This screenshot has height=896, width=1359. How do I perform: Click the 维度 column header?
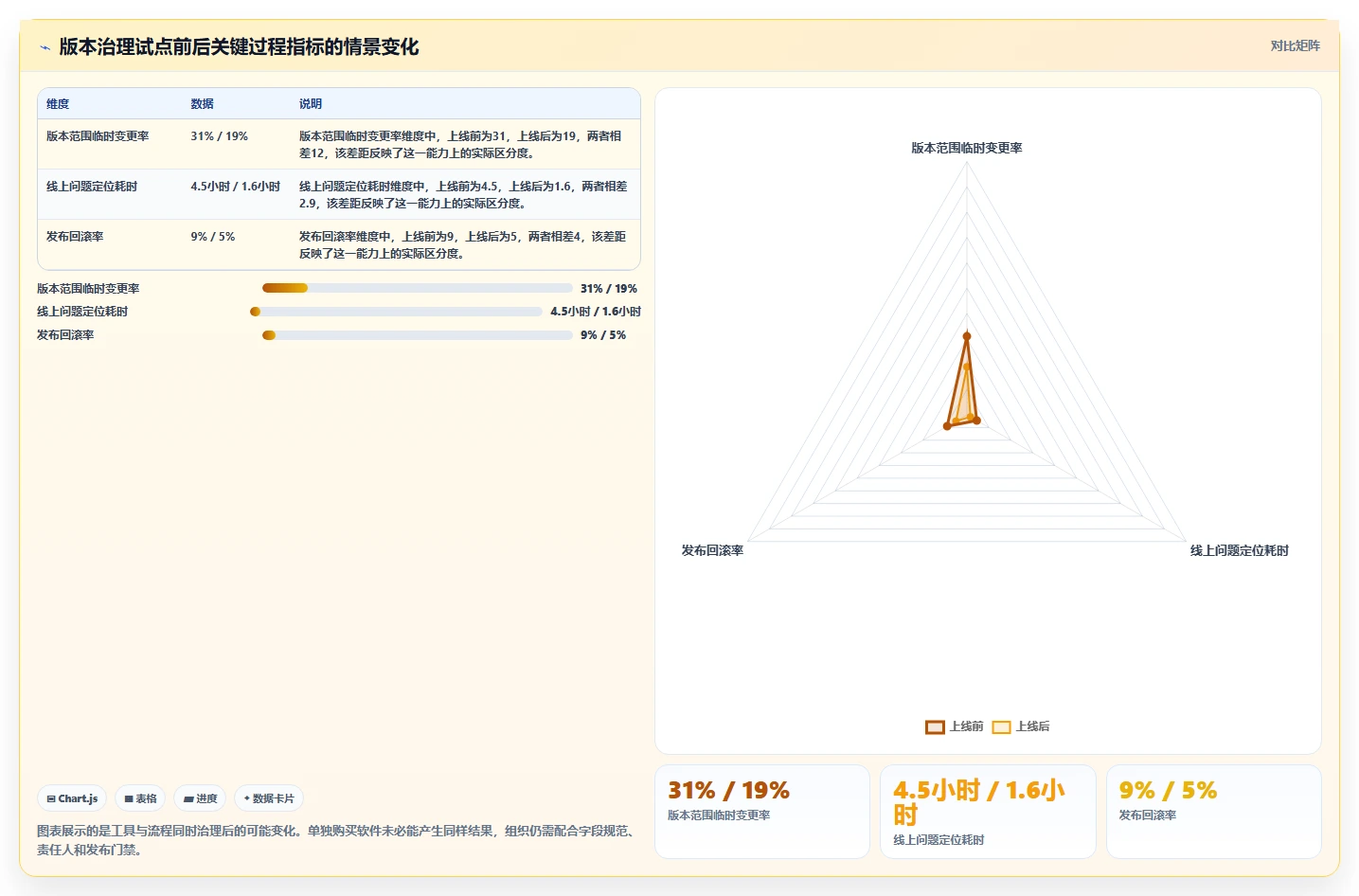58,104
